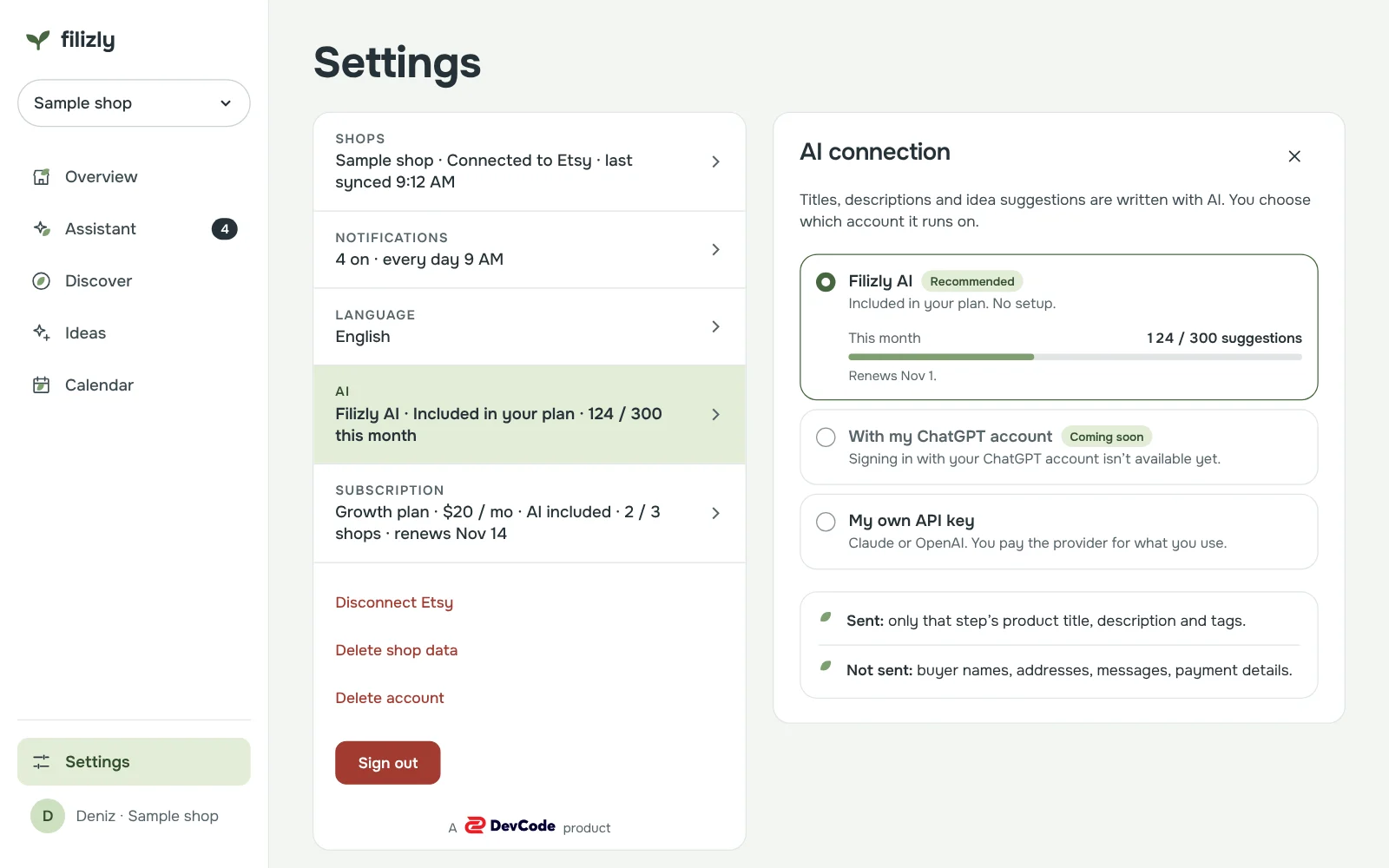
Task: Click the leaf icon beside Not sent
Action: click(826, 667)
